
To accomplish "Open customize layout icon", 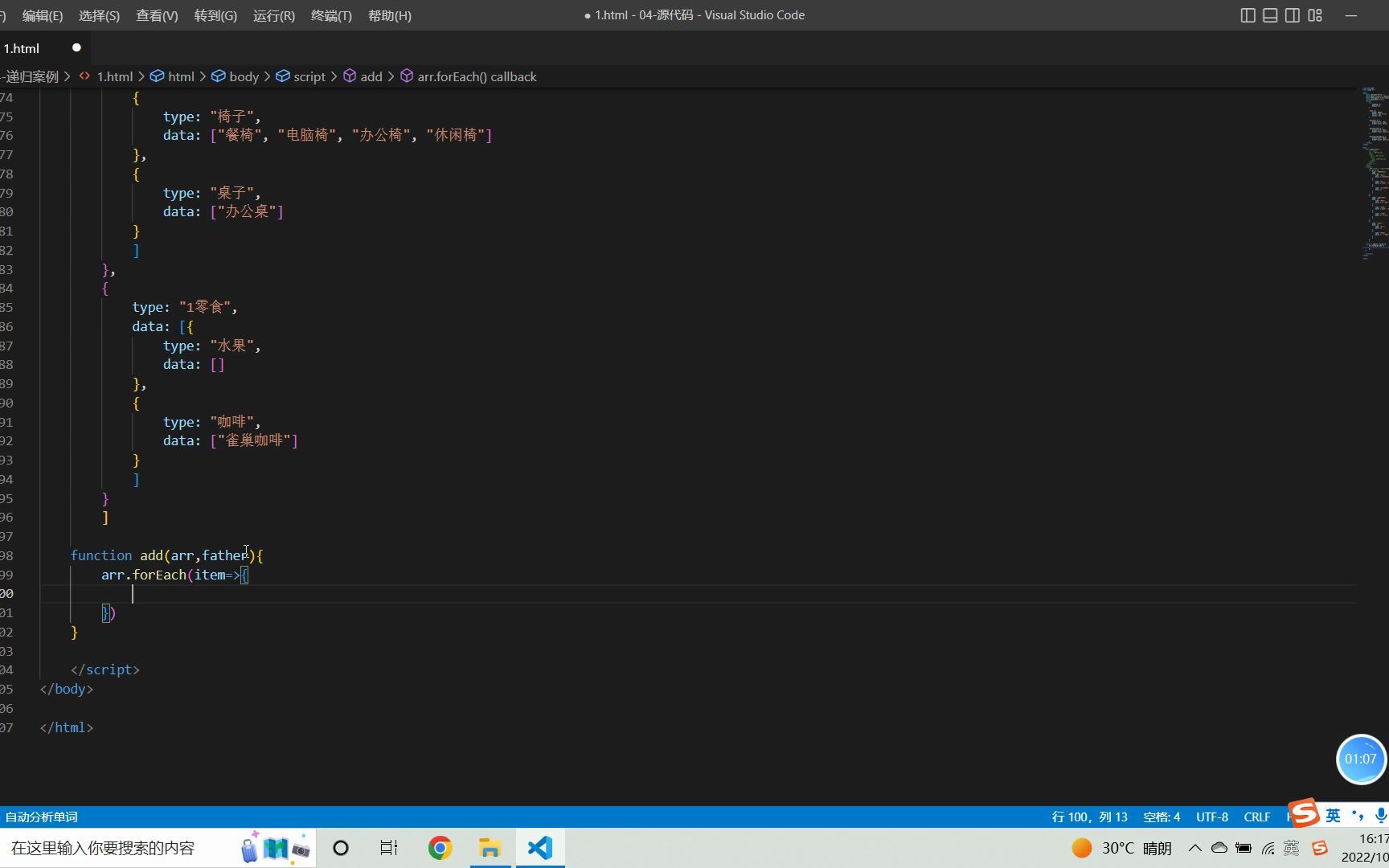I will pos(1315,15).
